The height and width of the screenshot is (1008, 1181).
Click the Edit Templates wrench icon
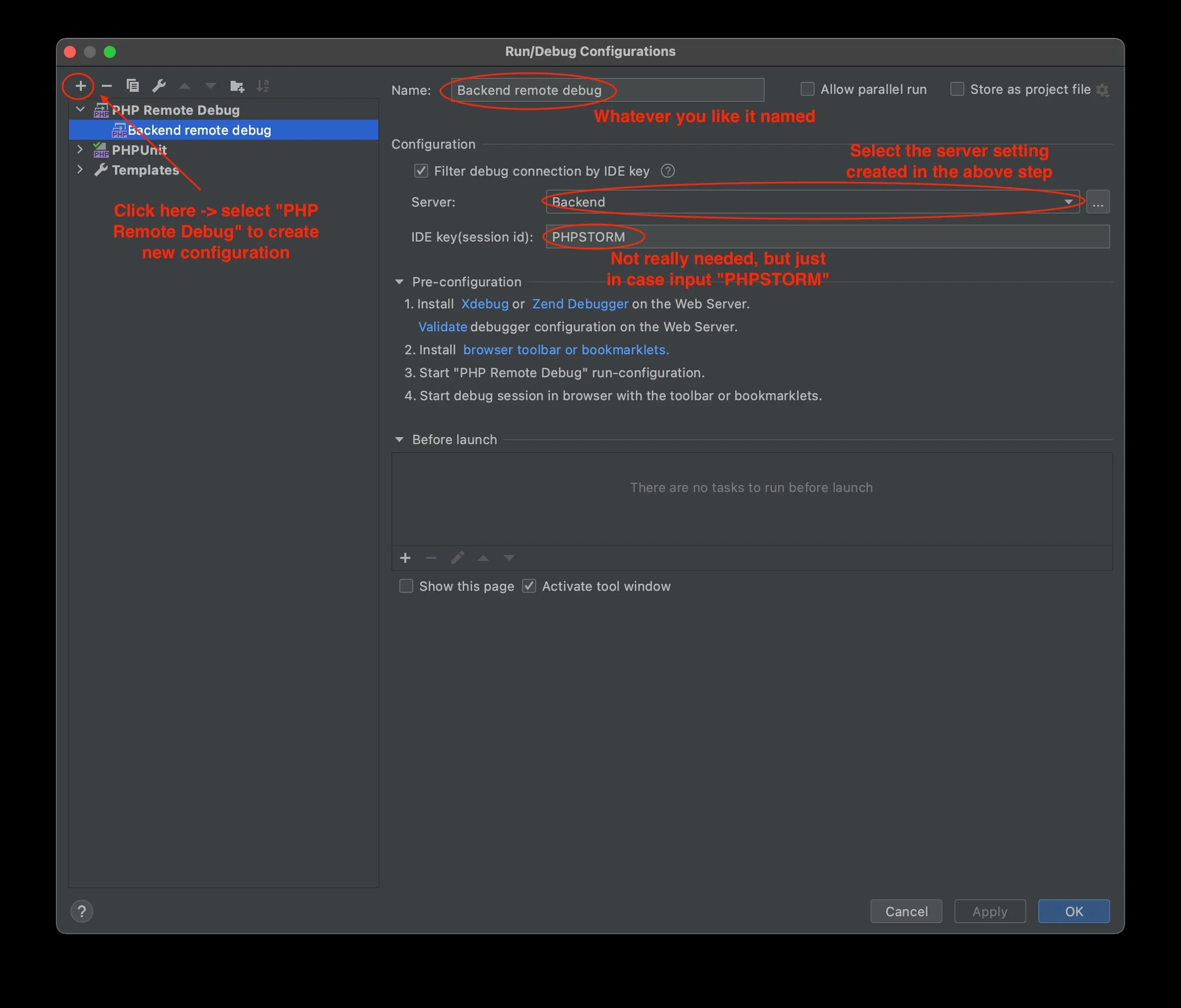(x=159, y=85)
